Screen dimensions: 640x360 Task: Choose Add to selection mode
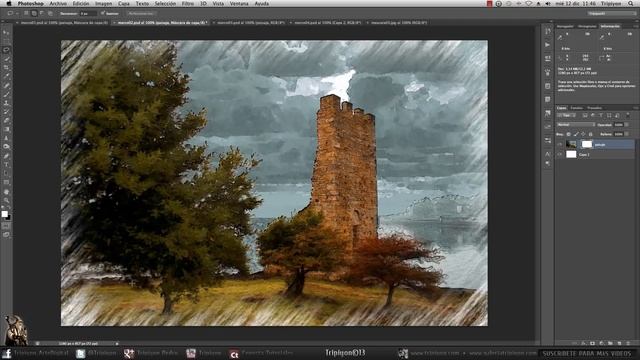pyautogui.click(x=34, y=13)
